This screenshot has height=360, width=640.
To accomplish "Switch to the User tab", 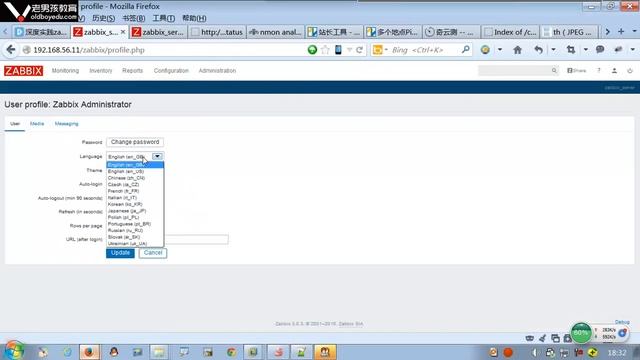I will point(15,124).
